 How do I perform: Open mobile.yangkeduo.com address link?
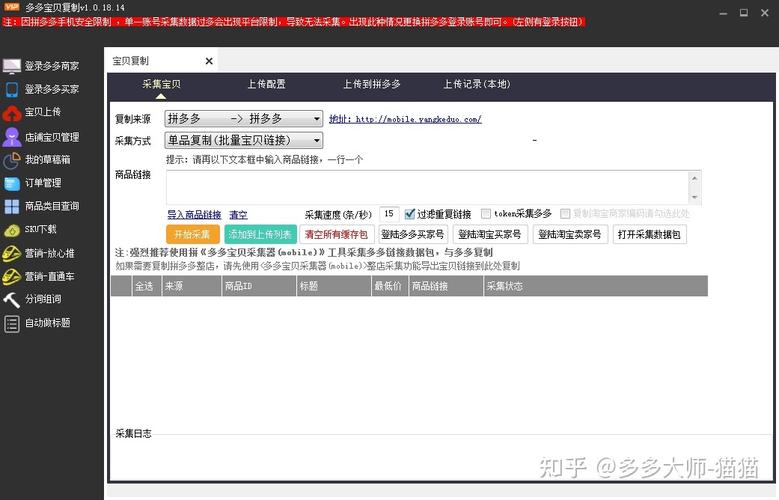point(405,119)
